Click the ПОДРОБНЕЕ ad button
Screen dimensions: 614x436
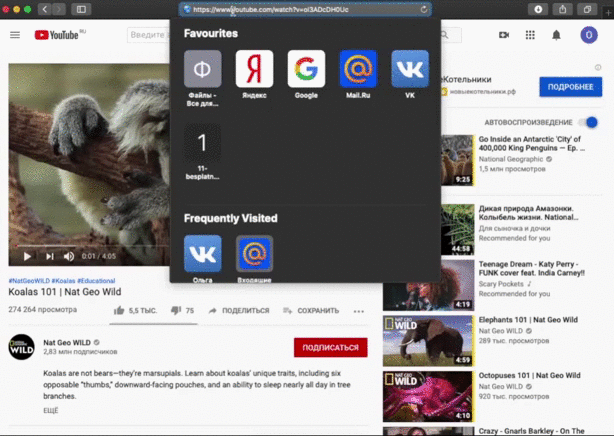(x=571, y=87)
